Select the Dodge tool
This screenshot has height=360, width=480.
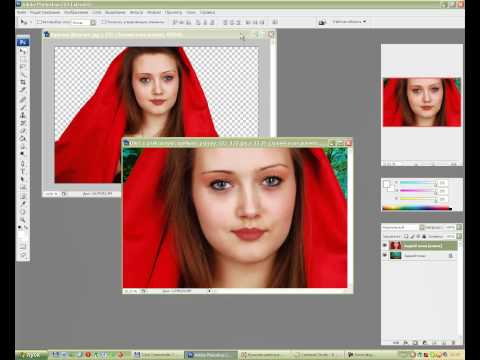point(23,153)
